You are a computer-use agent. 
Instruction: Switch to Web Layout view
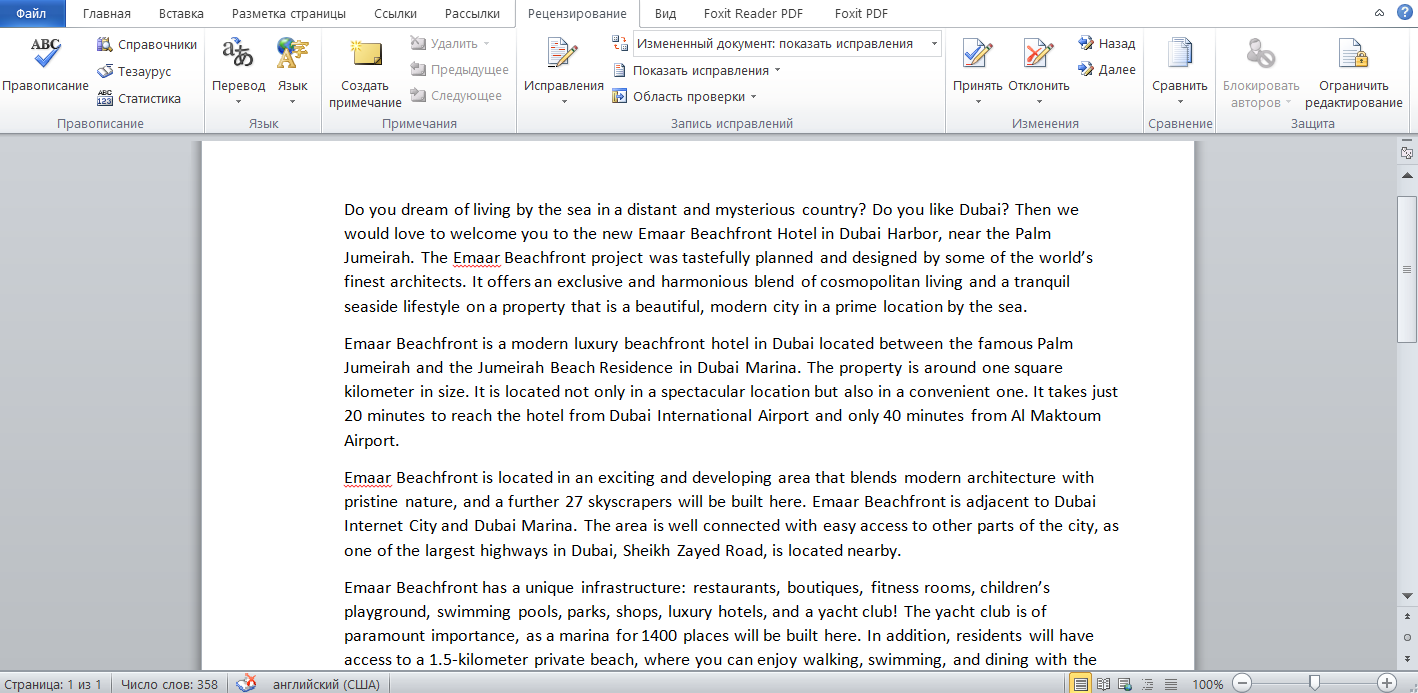tap(1124, 684)
